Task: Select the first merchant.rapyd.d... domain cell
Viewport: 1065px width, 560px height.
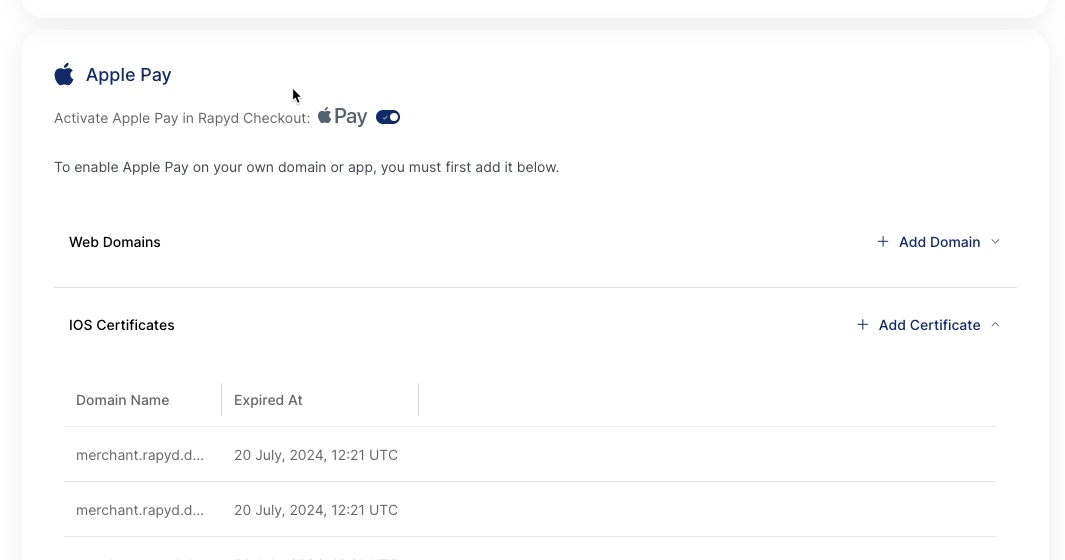Action: 139,455
